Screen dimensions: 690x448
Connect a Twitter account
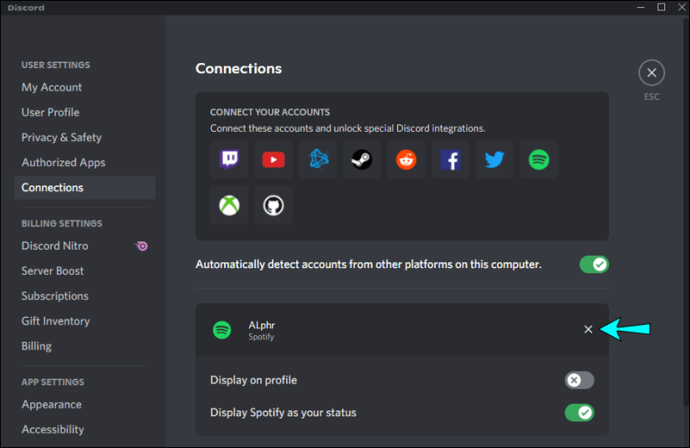pos(493,160)
